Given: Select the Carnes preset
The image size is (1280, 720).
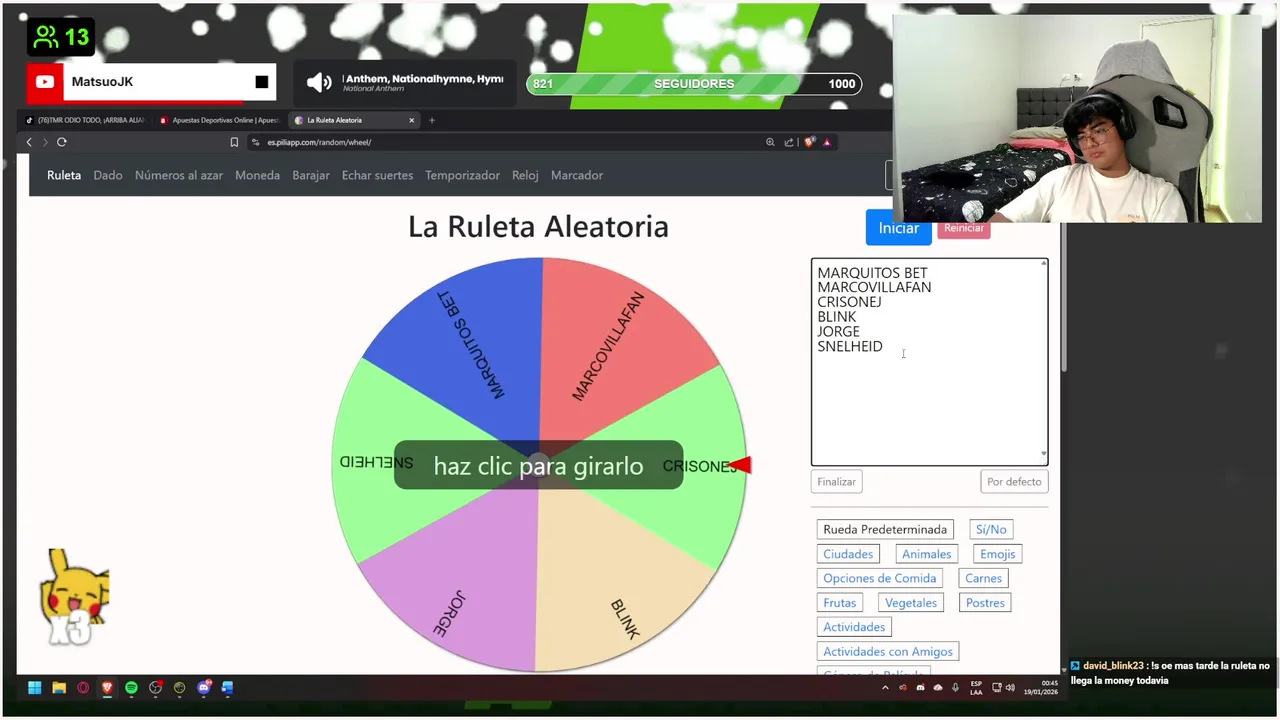Looking at the screenshot, I should tap(983, 578).
